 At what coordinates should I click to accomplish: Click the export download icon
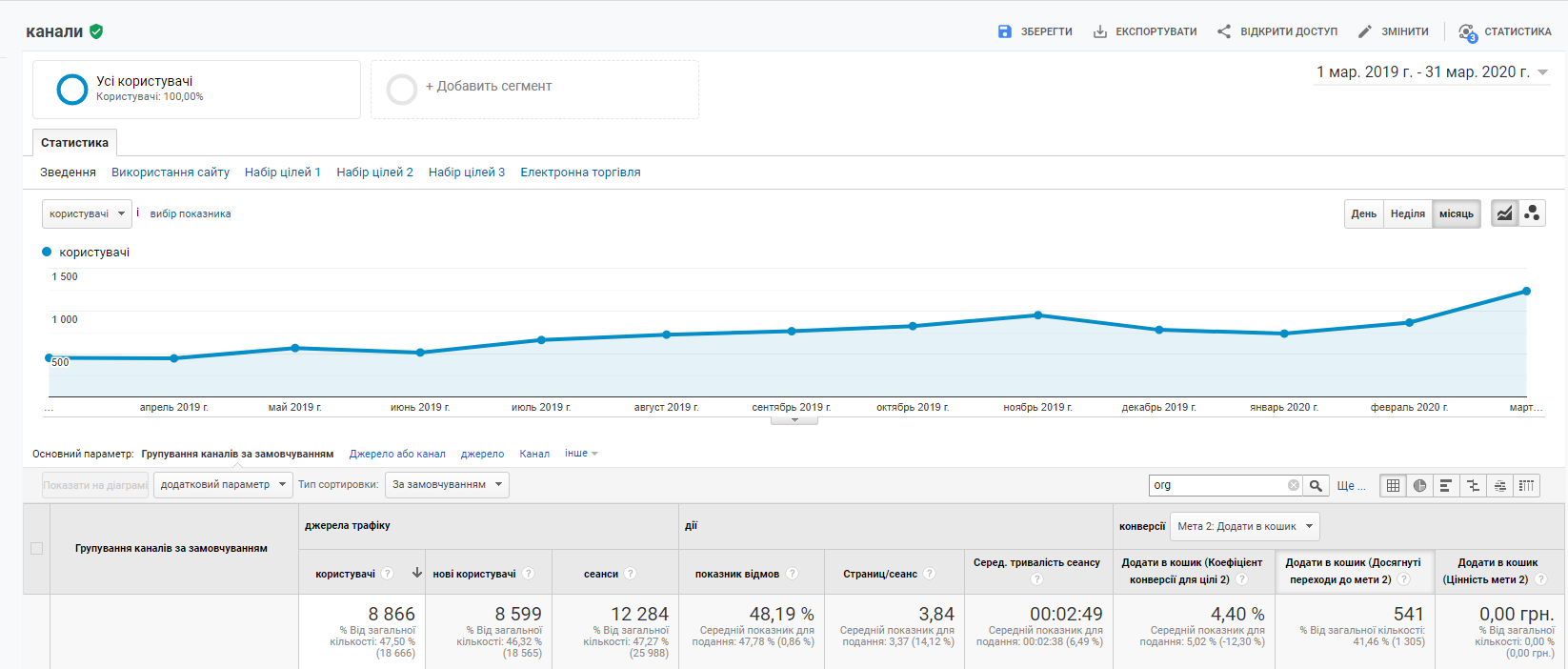click(1100, 31)
